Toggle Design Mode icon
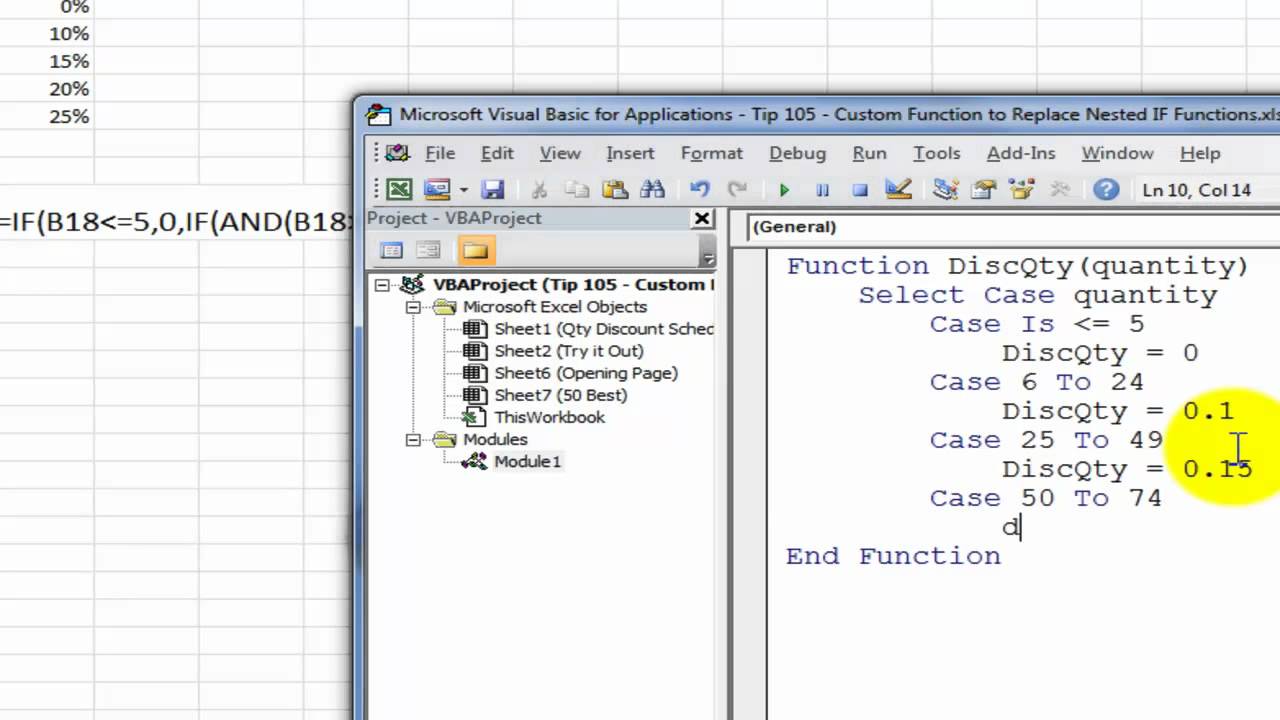The width and height of the screenshot is (1280, 720). coord(898,189)
